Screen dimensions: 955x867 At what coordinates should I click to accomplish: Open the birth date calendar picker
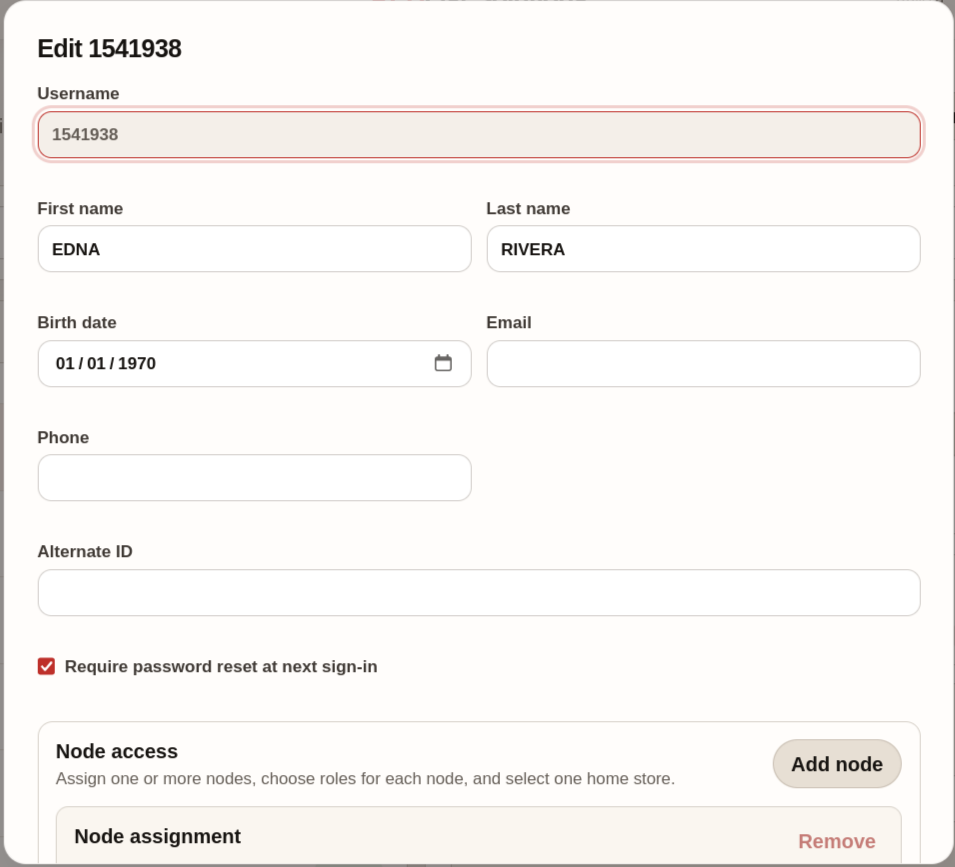pyautogui.click(x=443, y=363)
